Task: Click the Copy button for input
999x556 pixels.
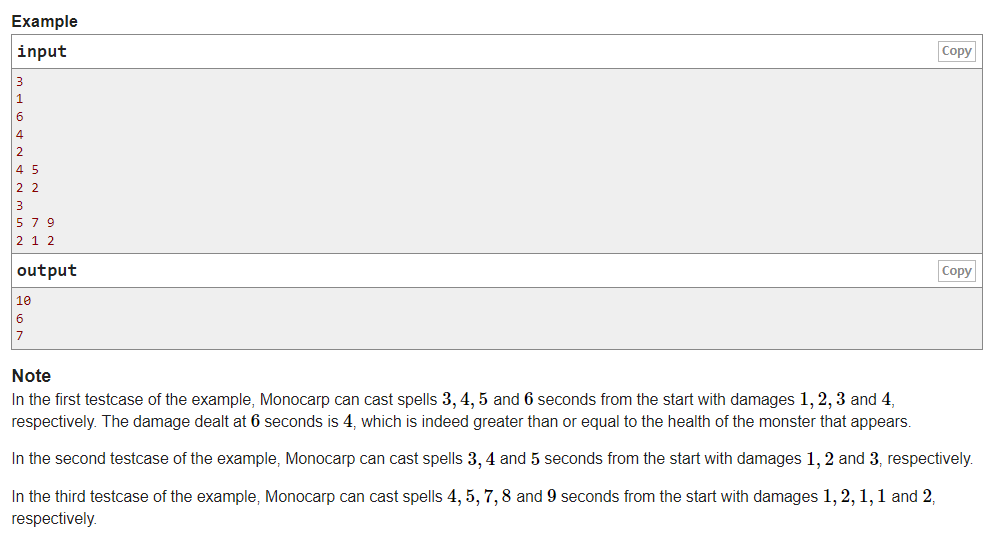Action: (x=956, y=51)
